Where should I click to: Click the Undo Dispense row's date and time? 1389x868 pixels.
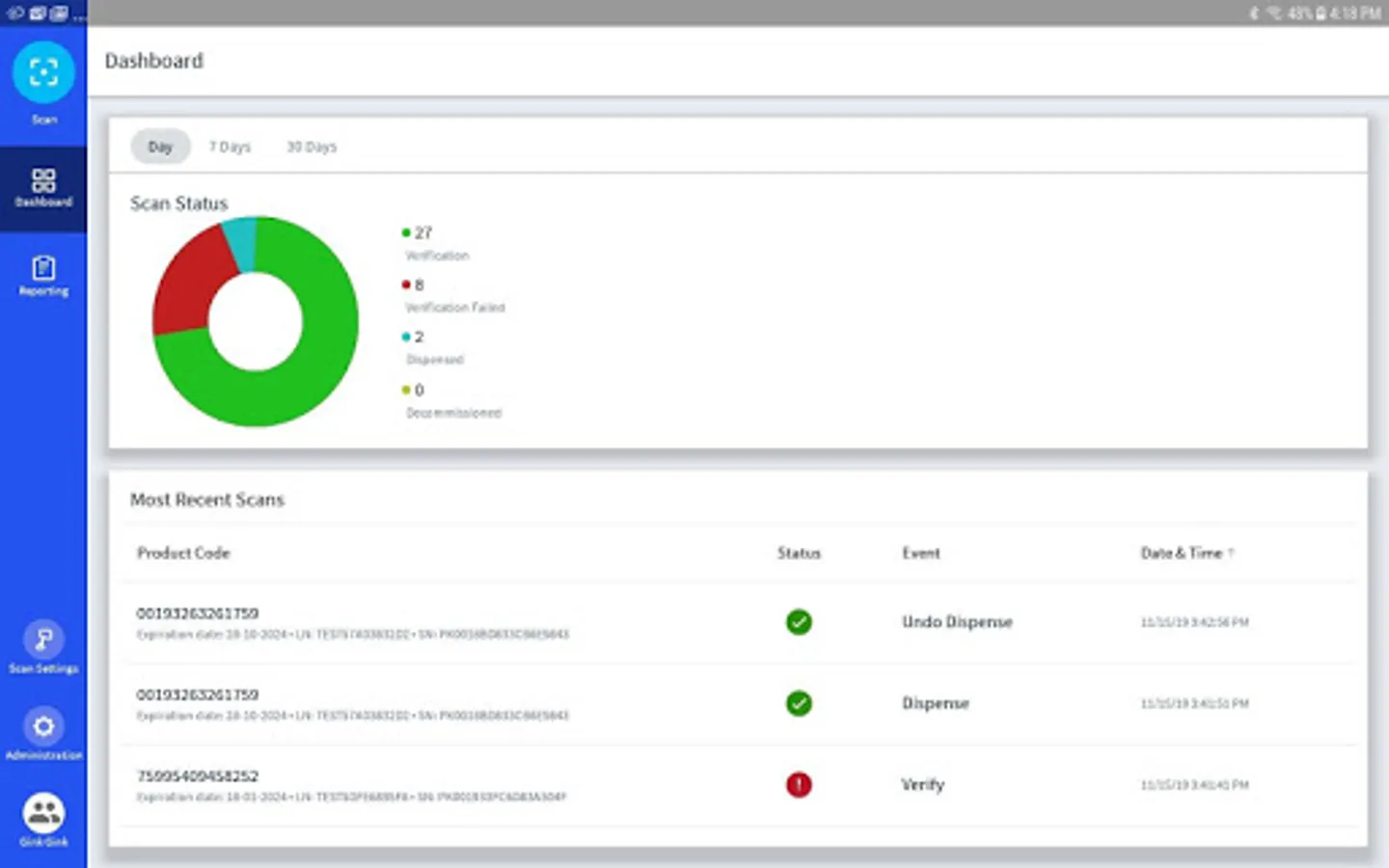coord(1194,622)
